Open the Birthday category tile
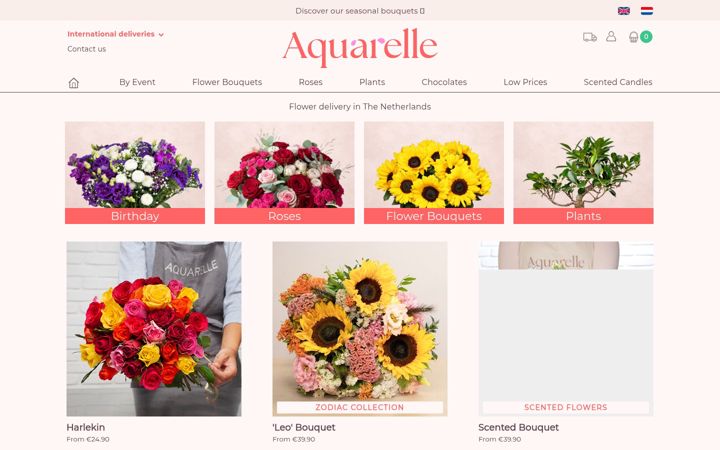Viewport: 720px width, 450px height. 135,173
